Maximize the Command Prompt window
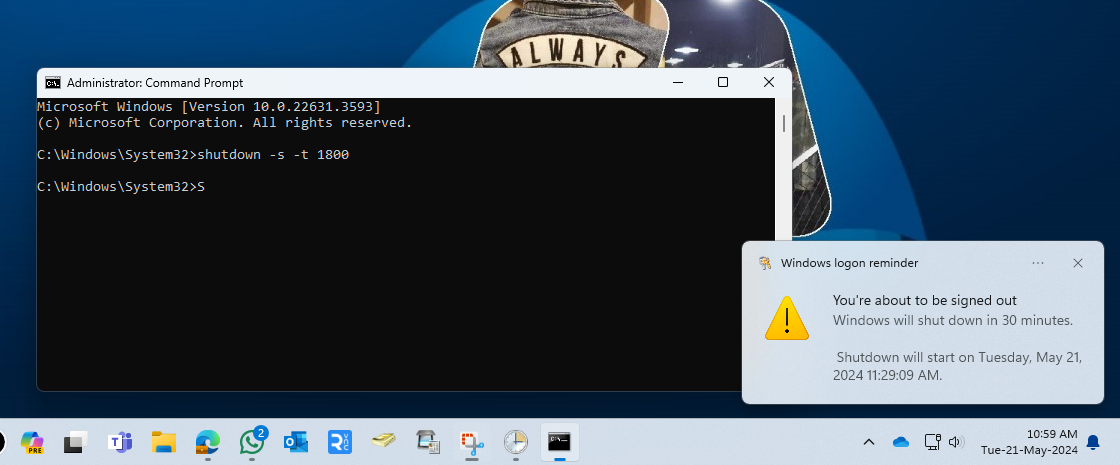This screenshot has height=465, width=1120. click(723, 83)
